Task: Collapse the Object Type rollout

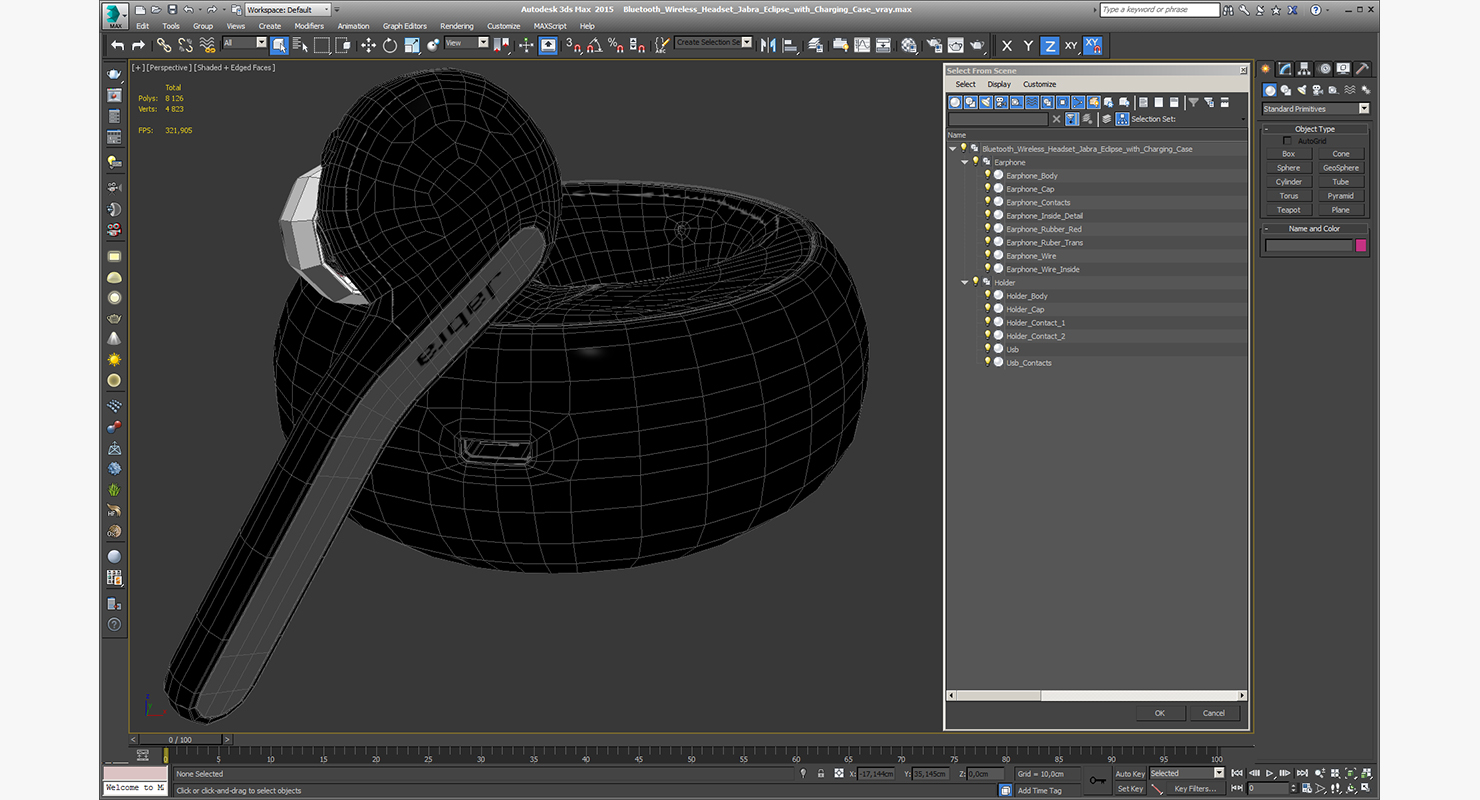Action: (x=1315, y=129)
